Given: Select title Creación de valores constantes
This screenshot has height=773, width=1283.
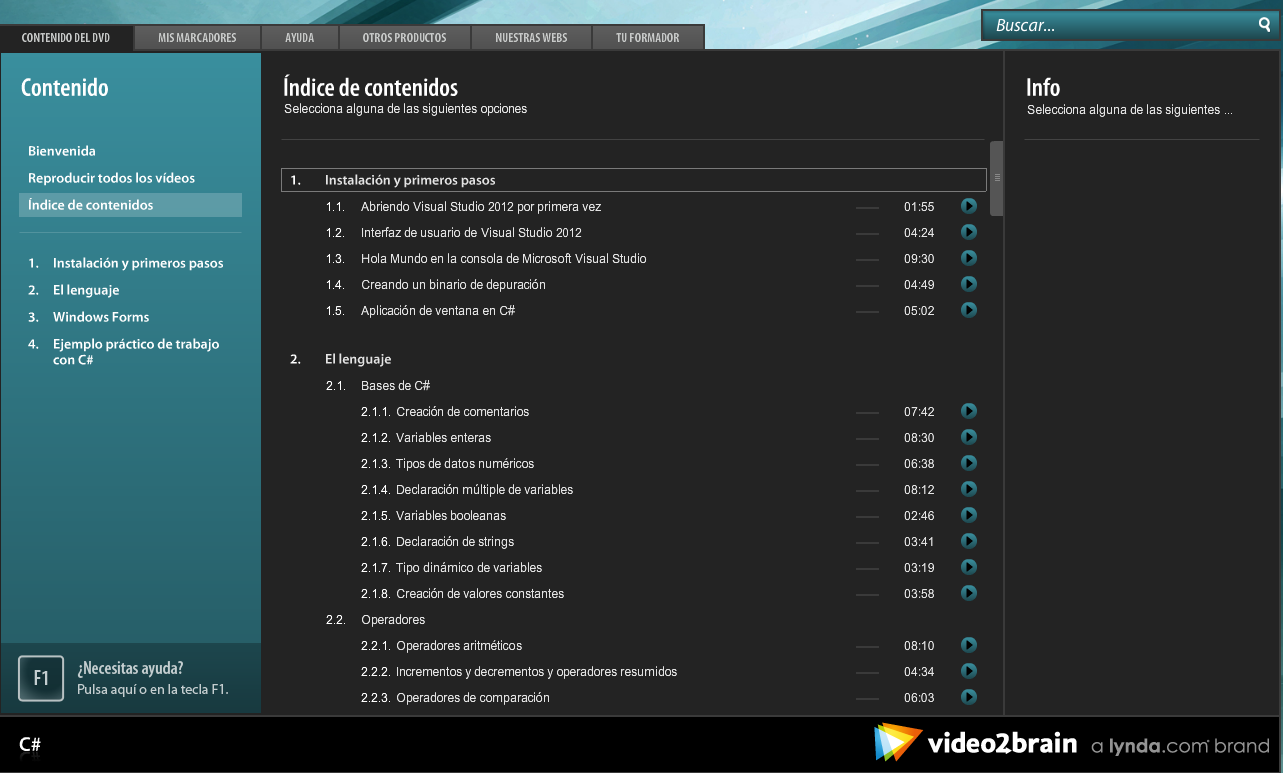Looking at the screenshot, I should click(x=480, y=594).
